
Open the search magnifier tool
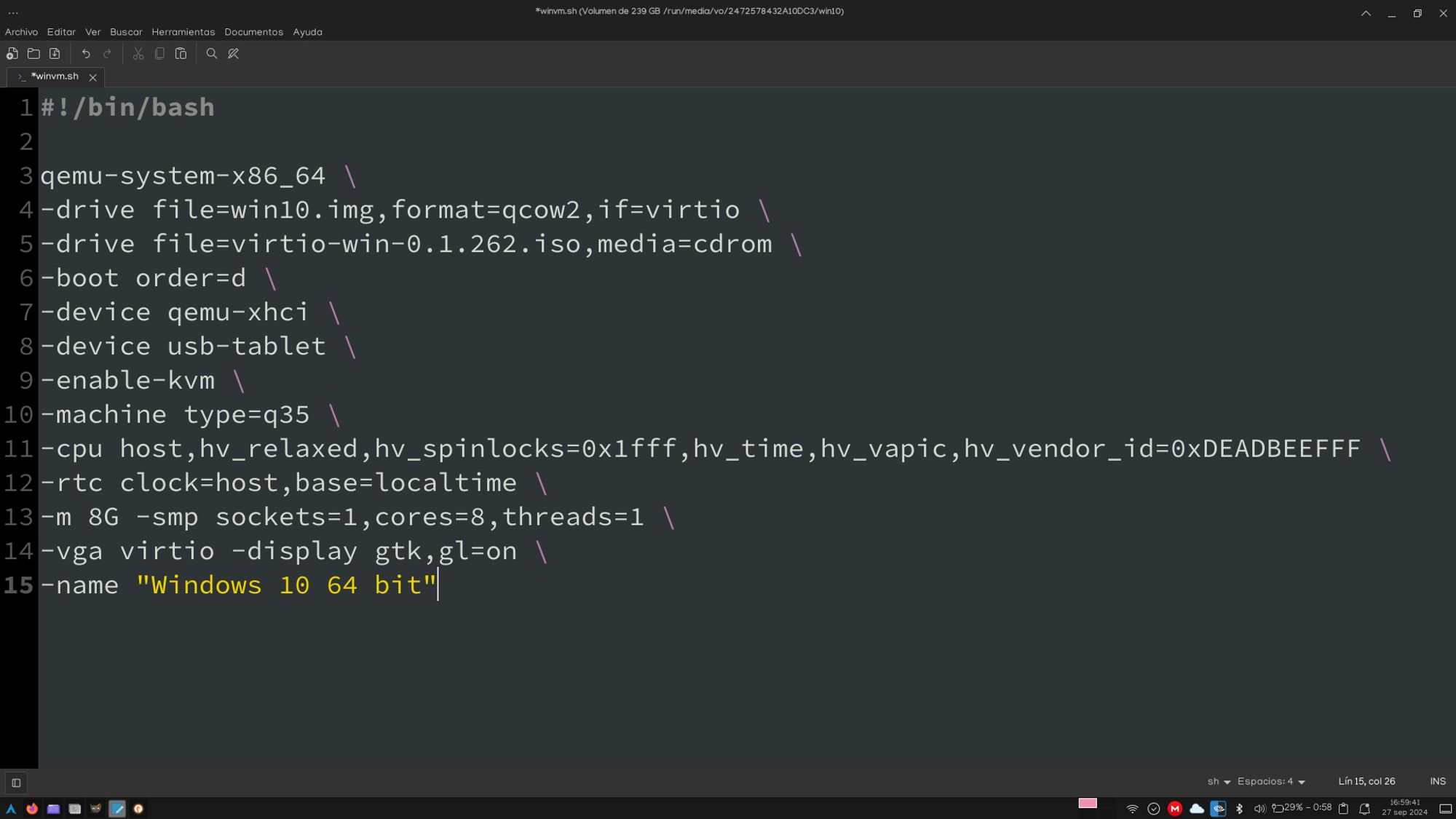[212, 54]
